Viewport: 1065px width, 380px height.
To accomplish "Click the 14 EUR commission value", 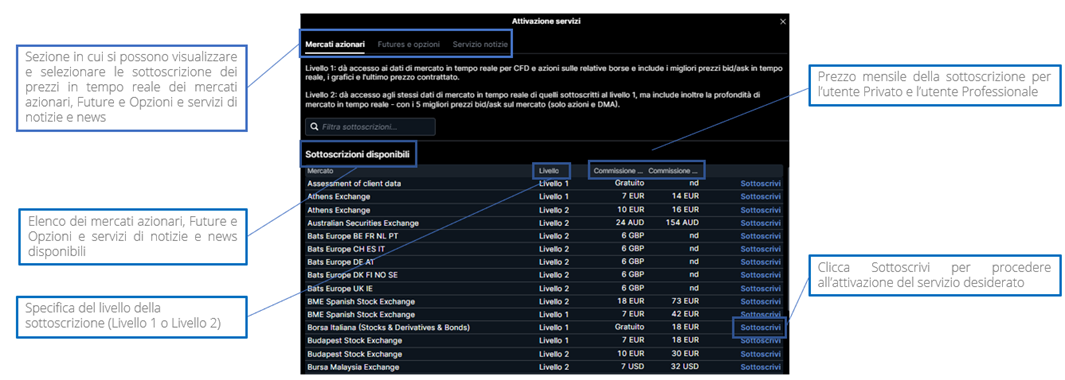I will [686, 196].
